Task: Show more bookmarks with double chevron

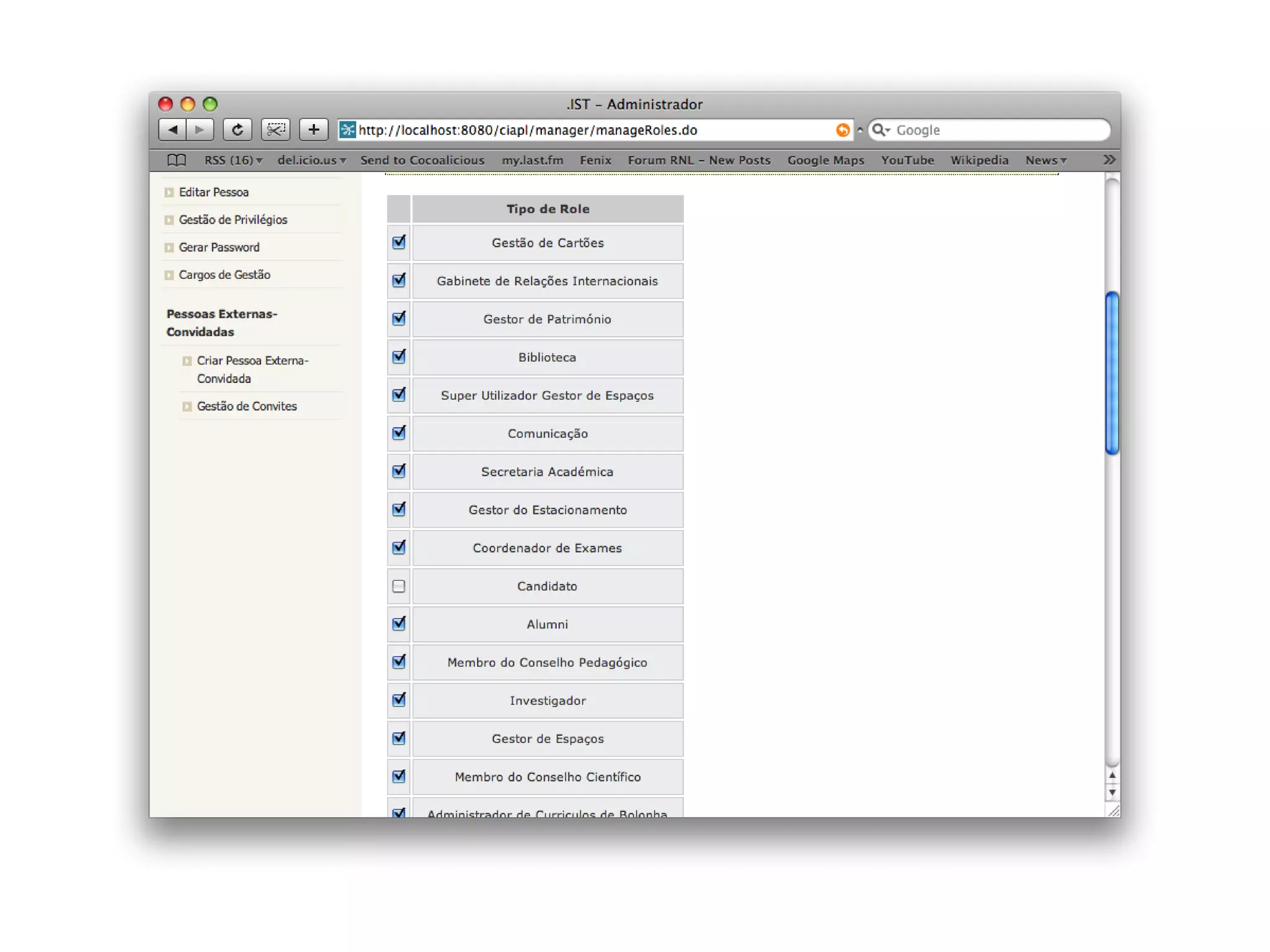Action: [x=1109, y=160]
